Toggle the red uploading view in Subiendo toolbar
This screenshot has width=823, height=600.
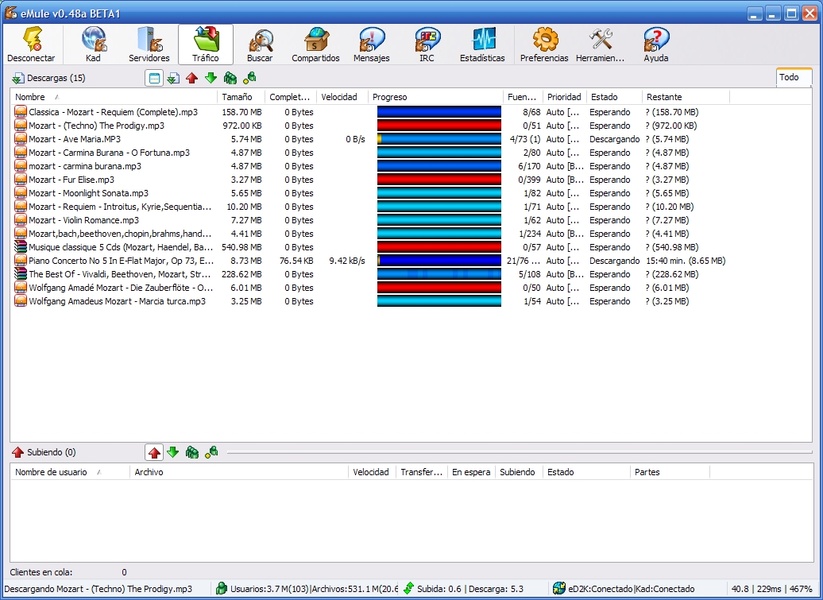[154, 453]
